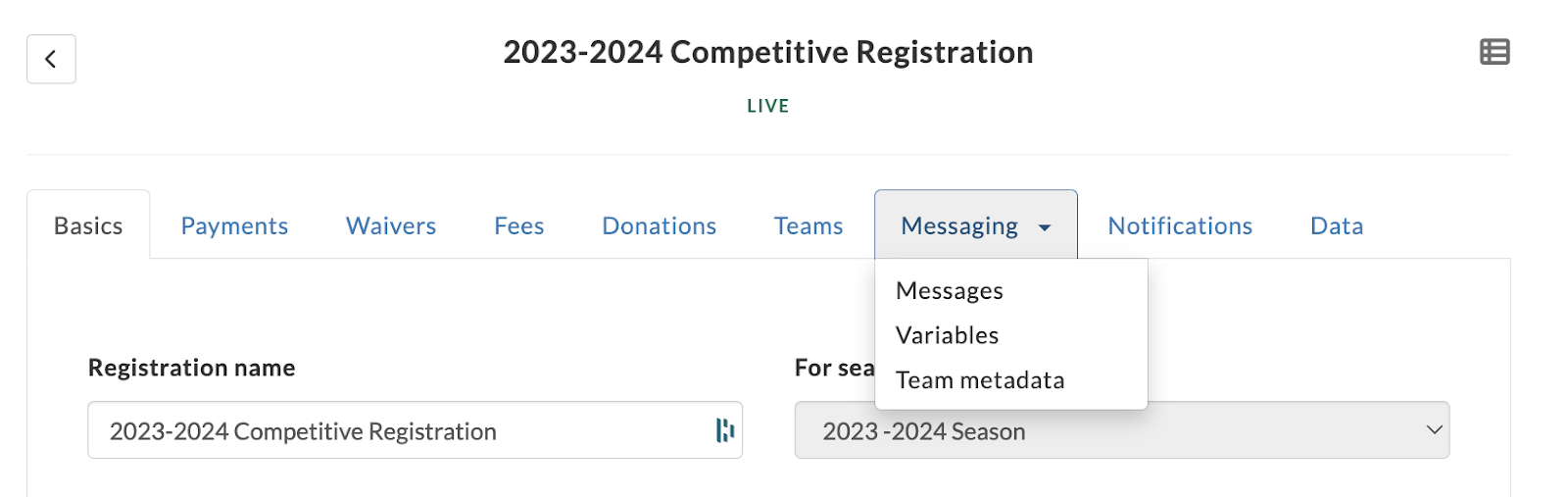Go to the Fees tab
The height and width of the screenshot is (497, 1568).
click(518, 225)
